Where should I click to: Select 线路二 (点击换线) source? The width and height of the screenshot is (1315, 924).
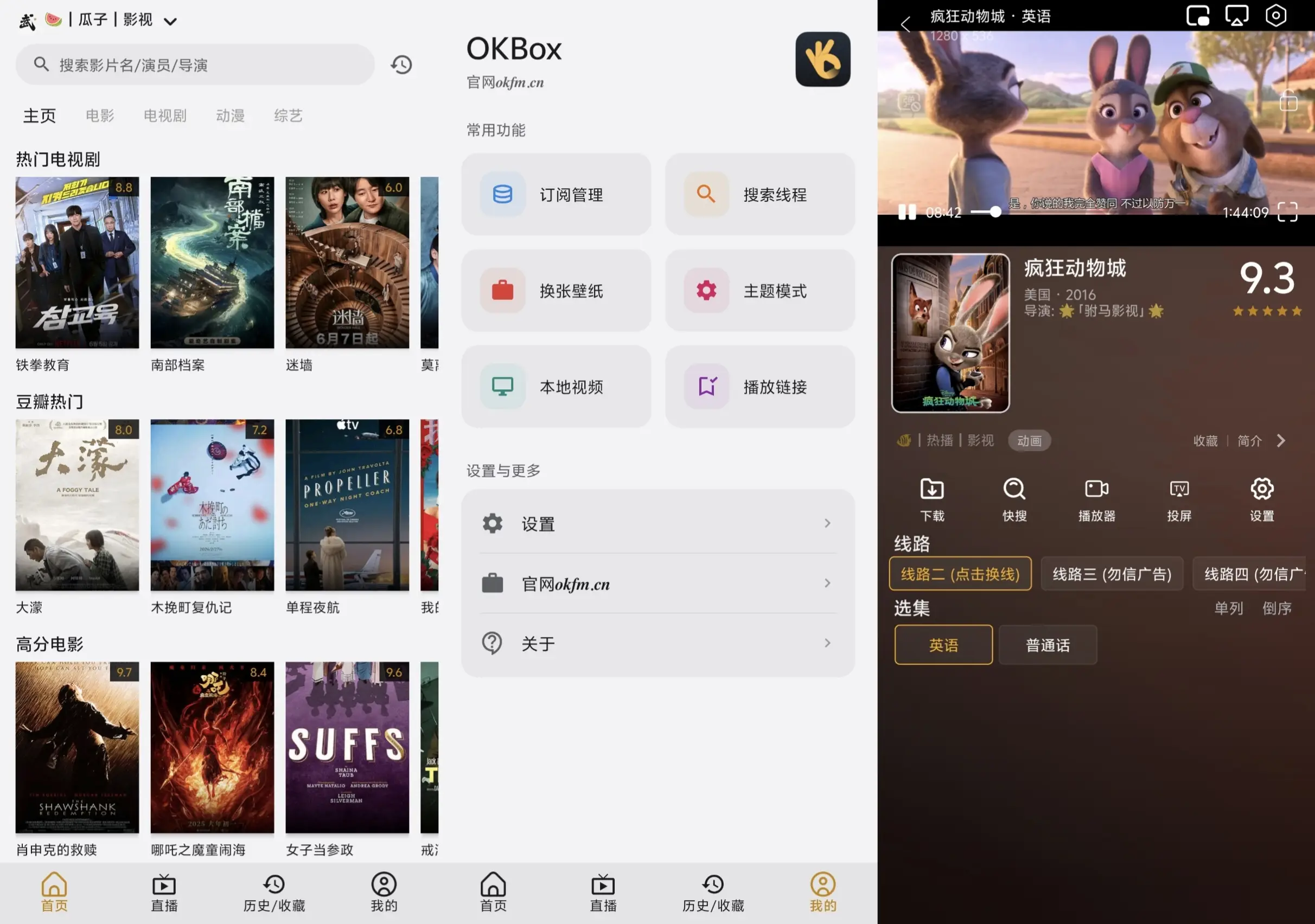click(x=960, y=574)
